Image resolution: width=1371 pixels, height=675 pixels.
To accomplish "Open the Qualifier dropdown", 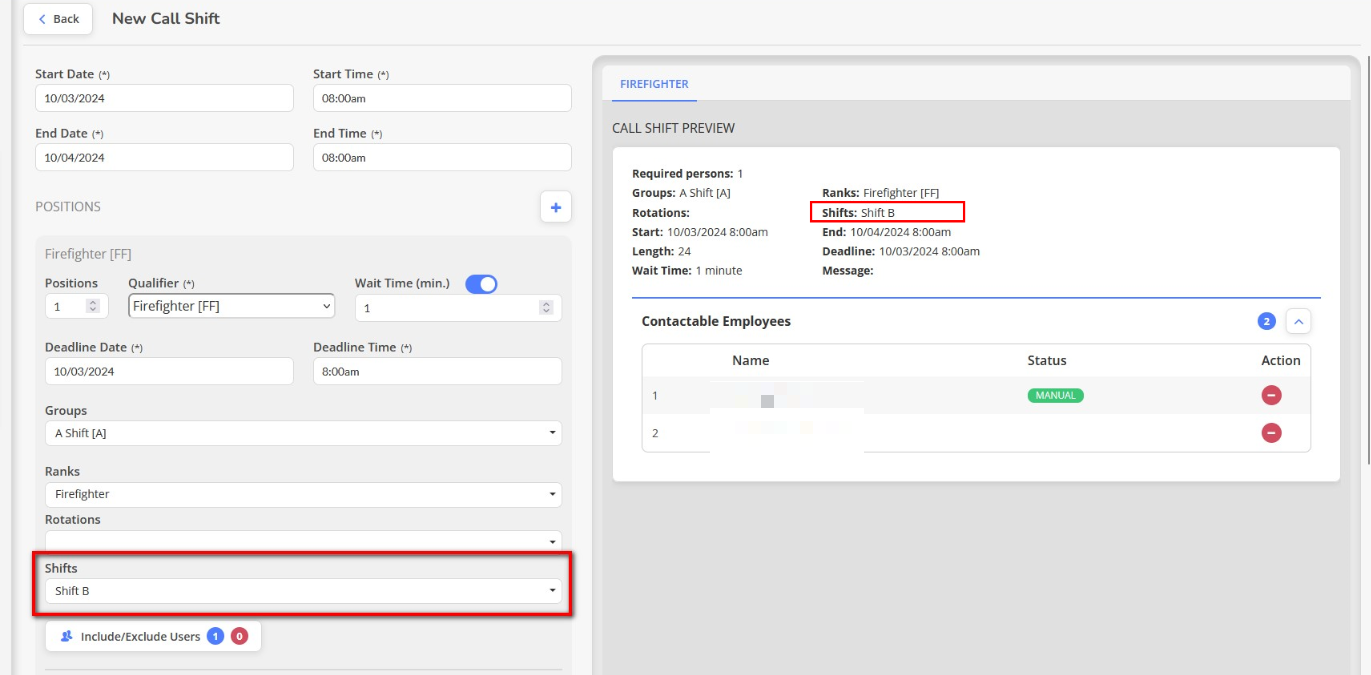I will pyautogui.click(x=232, y=306).
